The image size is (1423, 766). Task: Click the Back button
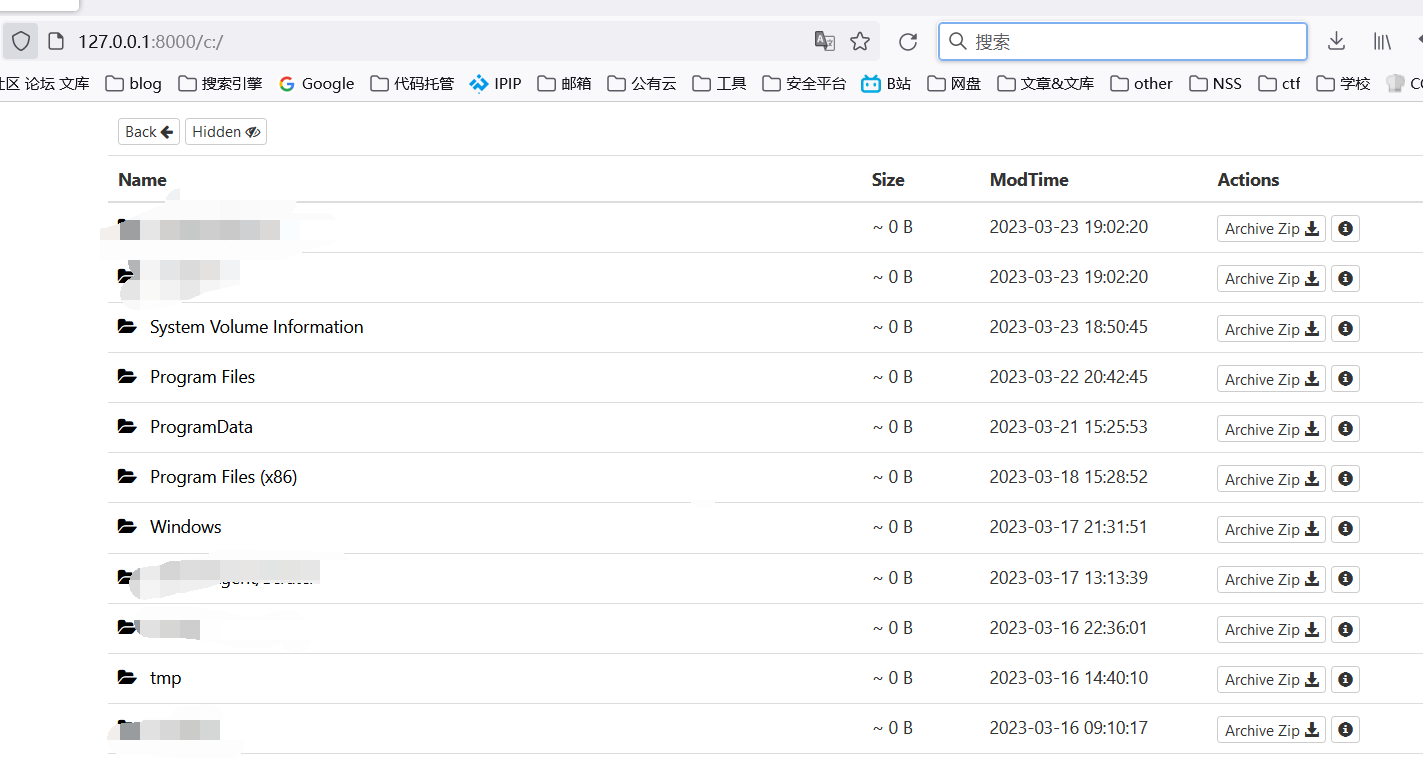[149, 132]
